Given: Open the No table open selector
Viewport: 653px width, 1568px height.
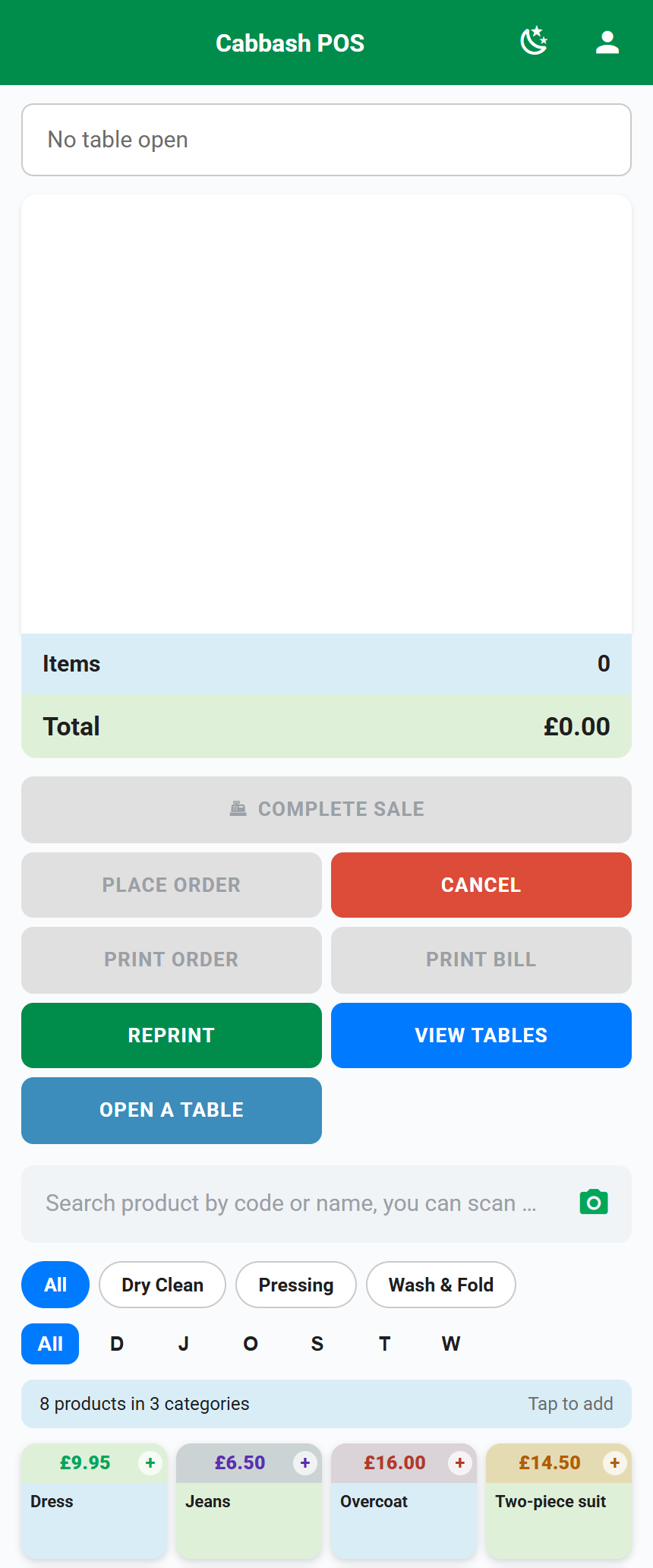Looking at the screenshot, I should (x=326, y=140).
